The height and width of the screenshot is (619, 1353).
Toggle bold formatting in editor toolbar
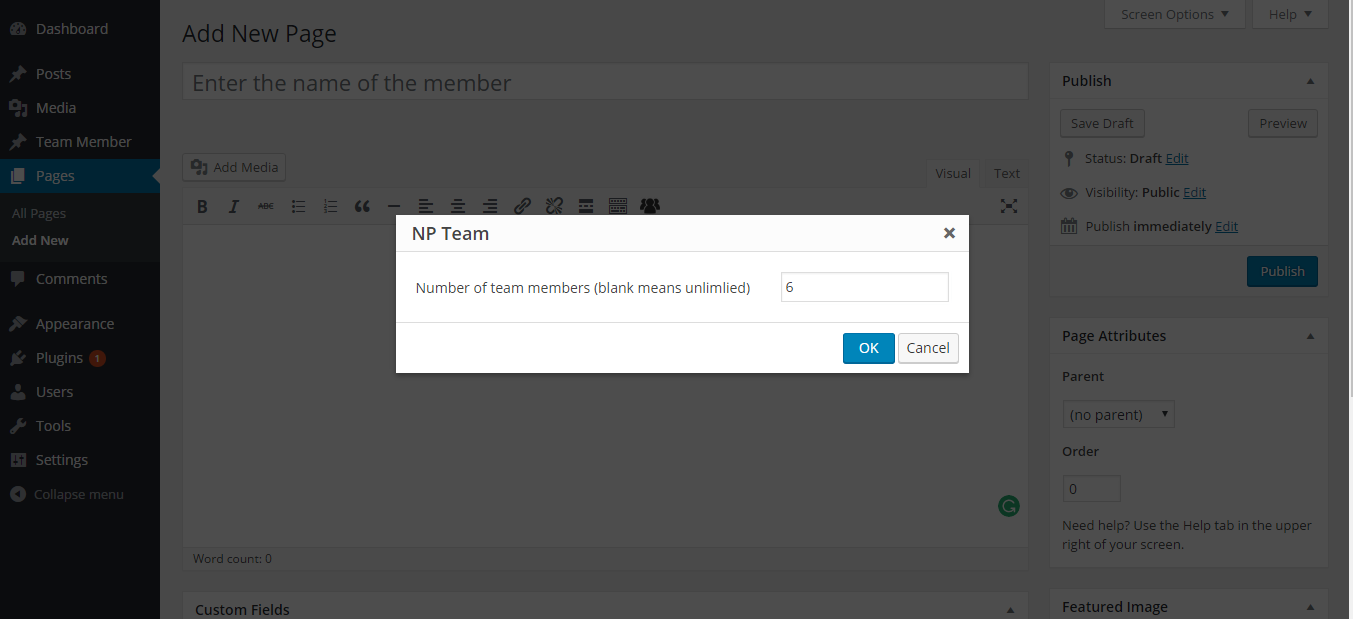tap(202, 206)
